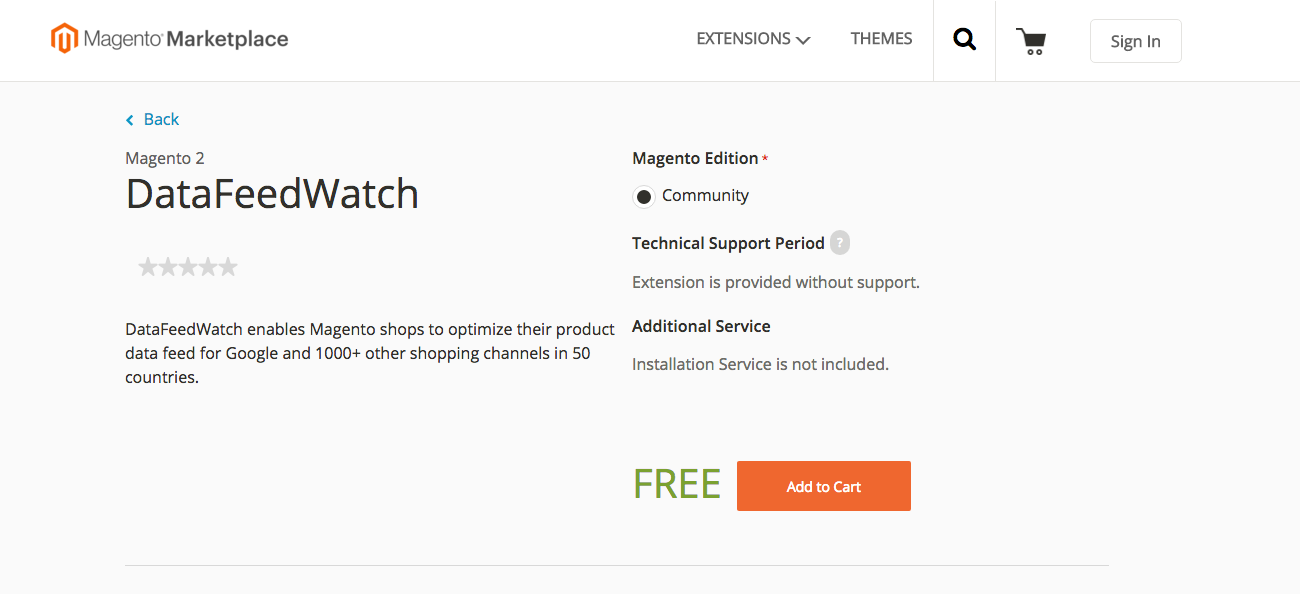Image resolution: width=1300 pixels, height=594 pixels.
Task: Click the Technical Support Period help icon
Action: pyautogui.click(x=840, y=243)
